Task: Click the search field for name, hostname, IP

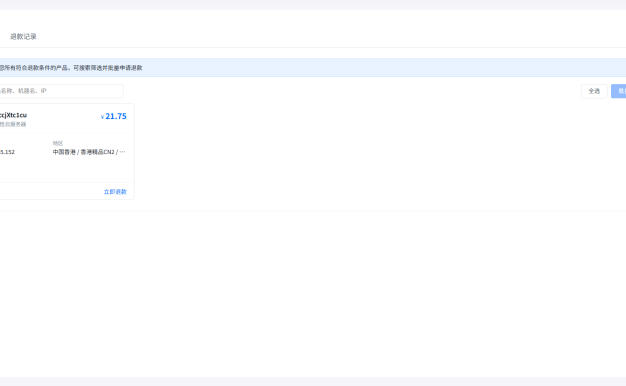Action: [61, 91]
